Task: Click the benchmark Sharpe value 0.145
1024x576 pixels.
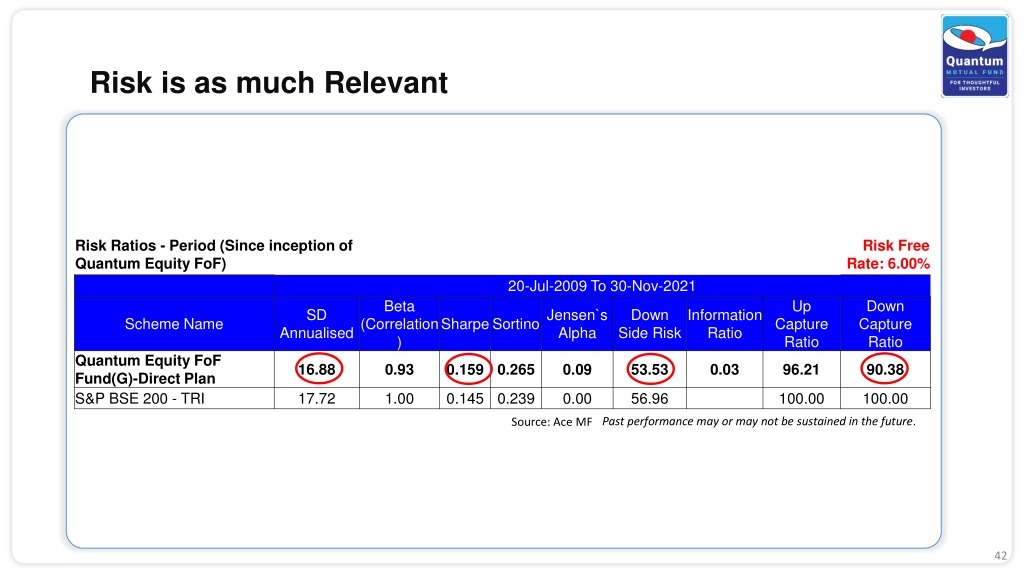Action: coord(465,398)
